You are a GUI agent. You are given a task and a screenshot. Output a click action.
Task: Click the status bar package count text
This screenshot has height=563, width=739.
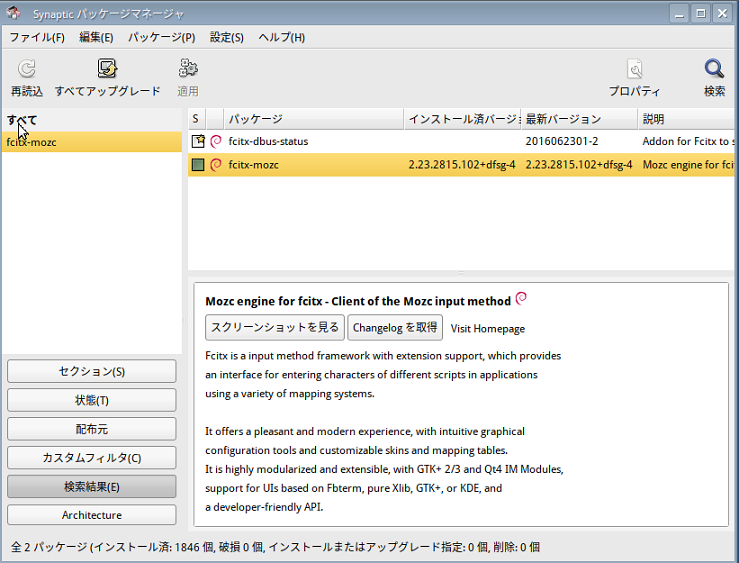[x=275, y=547]
